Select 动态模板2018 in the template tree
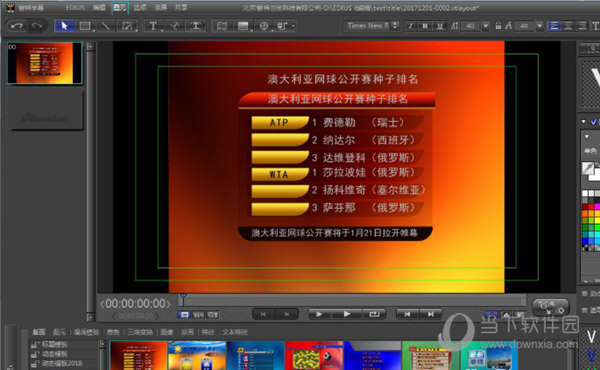 coord(62,363)
